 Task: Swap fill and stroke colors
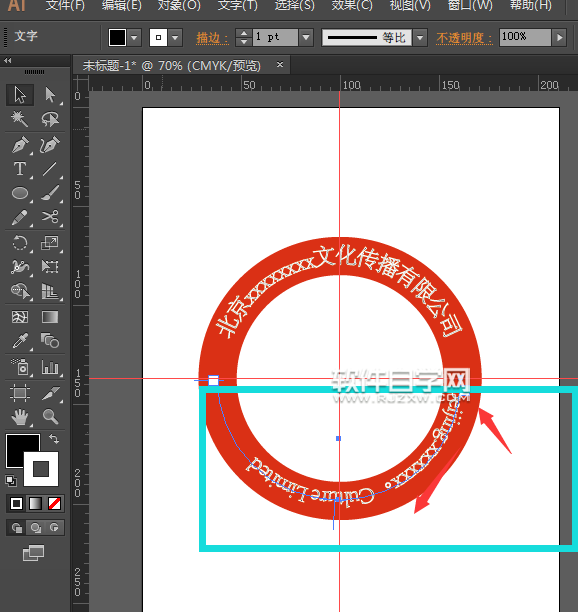pos(54,439)
